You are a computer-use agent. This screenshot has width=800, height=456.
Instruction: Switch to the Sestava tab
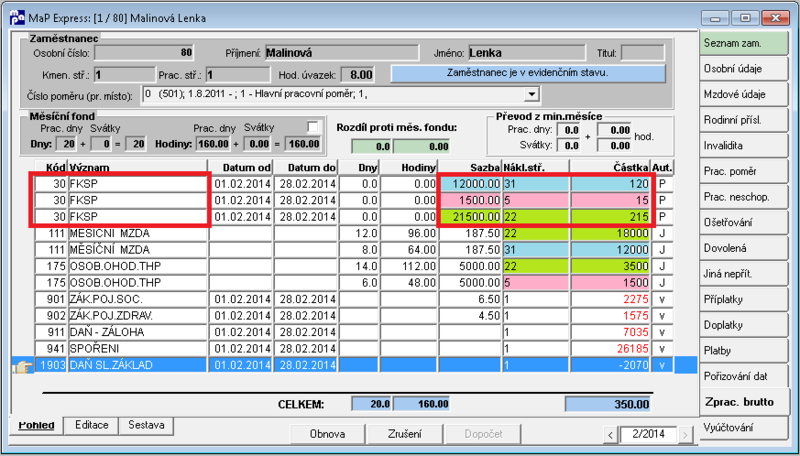146,425
